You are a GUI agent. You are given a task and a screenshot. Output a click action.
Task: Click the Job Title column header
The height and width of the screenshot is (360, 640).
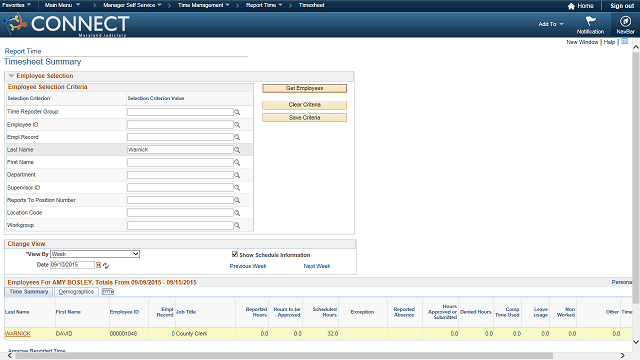coord(186,312)
